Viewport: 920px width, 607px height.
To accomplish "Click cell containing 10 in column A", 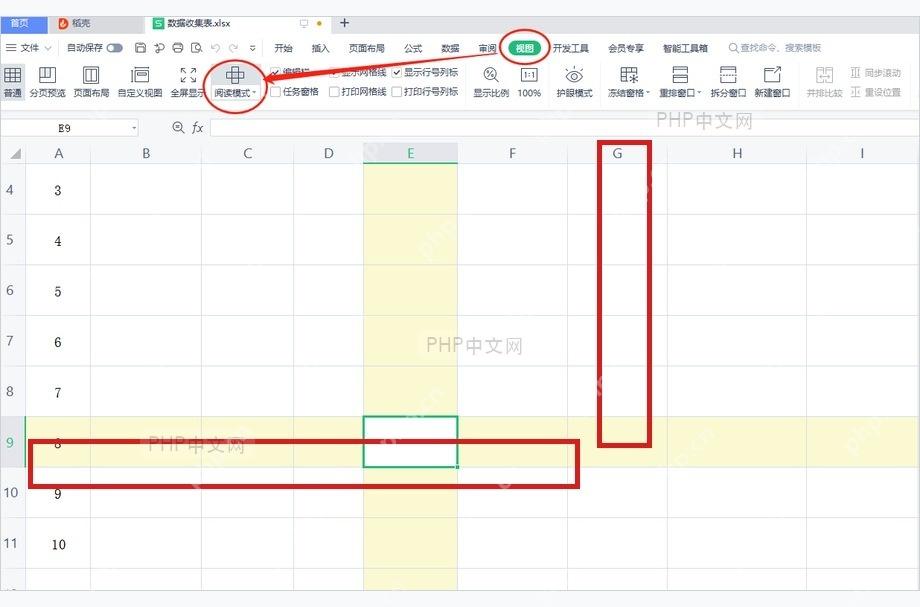I will tap(58, 544).
